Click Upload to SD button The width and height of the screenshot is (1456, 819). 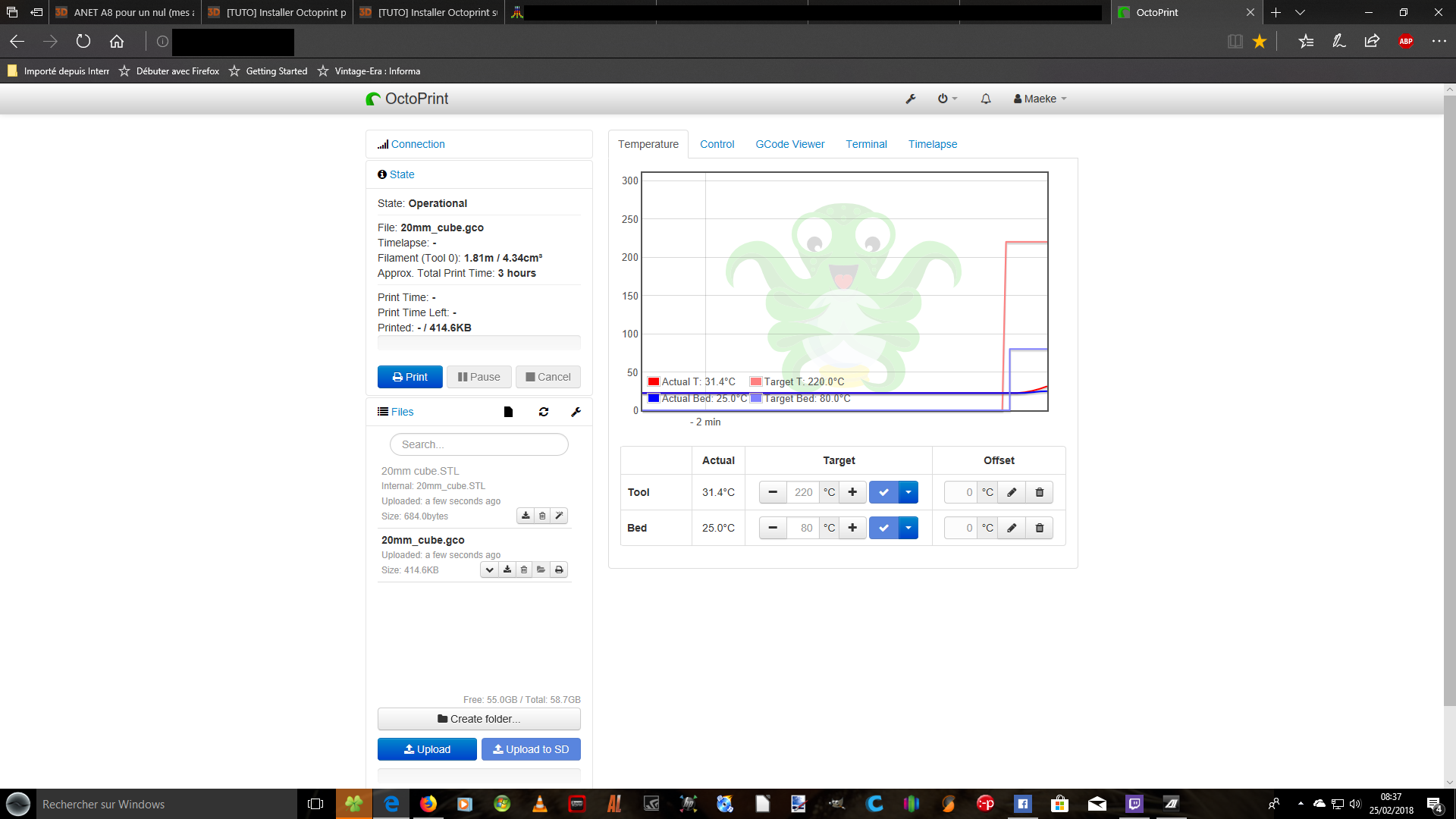531,749
